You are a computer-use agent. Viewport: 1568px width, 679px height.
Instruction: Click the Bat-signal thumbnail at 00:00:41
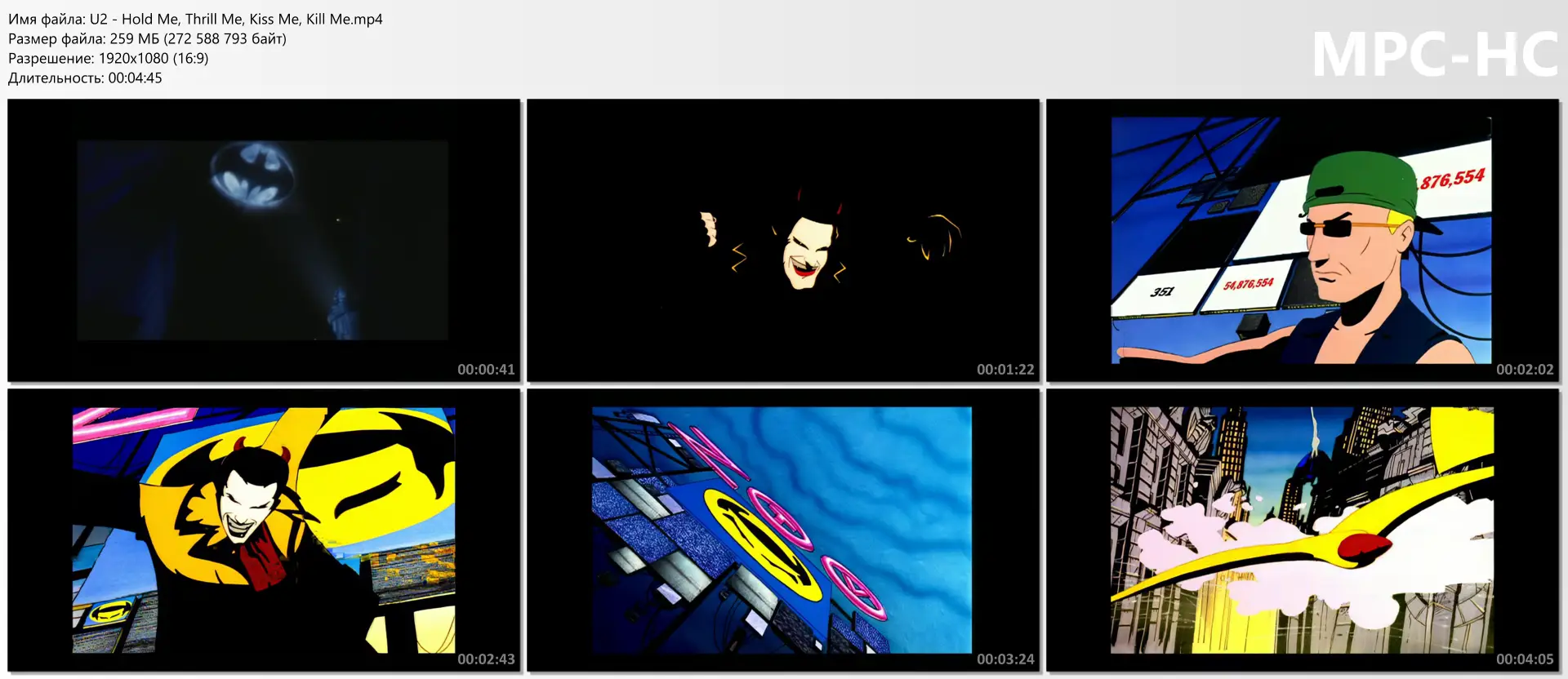[264, 241]
